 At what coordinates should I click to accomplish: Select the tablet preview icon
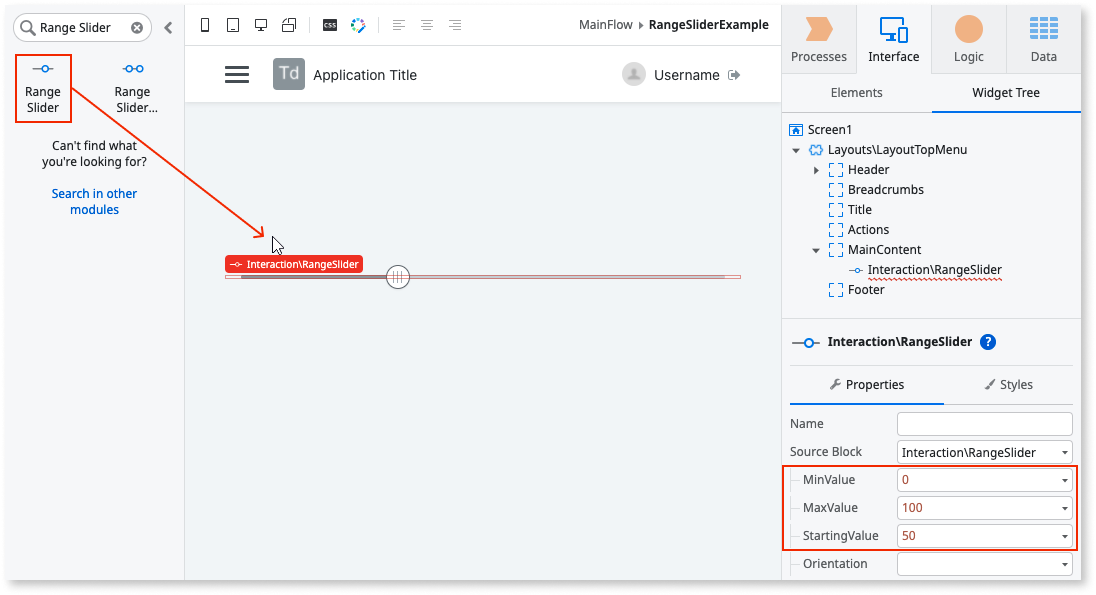coord(233,25)
